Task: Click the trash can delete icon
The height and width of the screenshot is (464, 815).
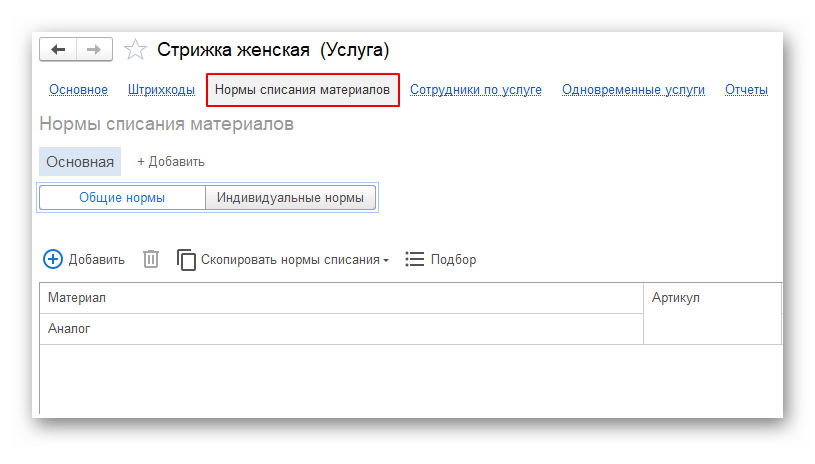Action: tap(151, 259)
